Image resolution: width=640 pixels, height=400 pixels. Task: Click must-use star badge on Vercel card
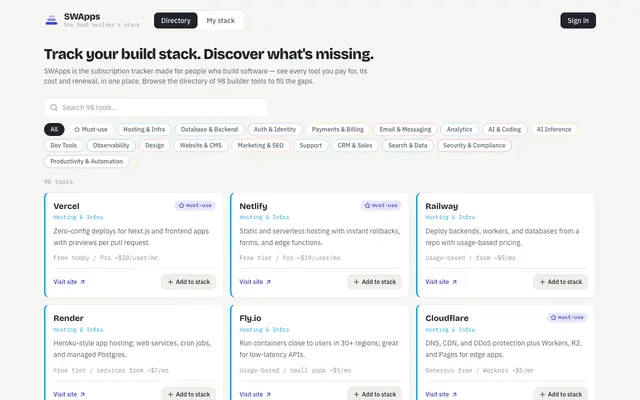(x=196, y=205)
